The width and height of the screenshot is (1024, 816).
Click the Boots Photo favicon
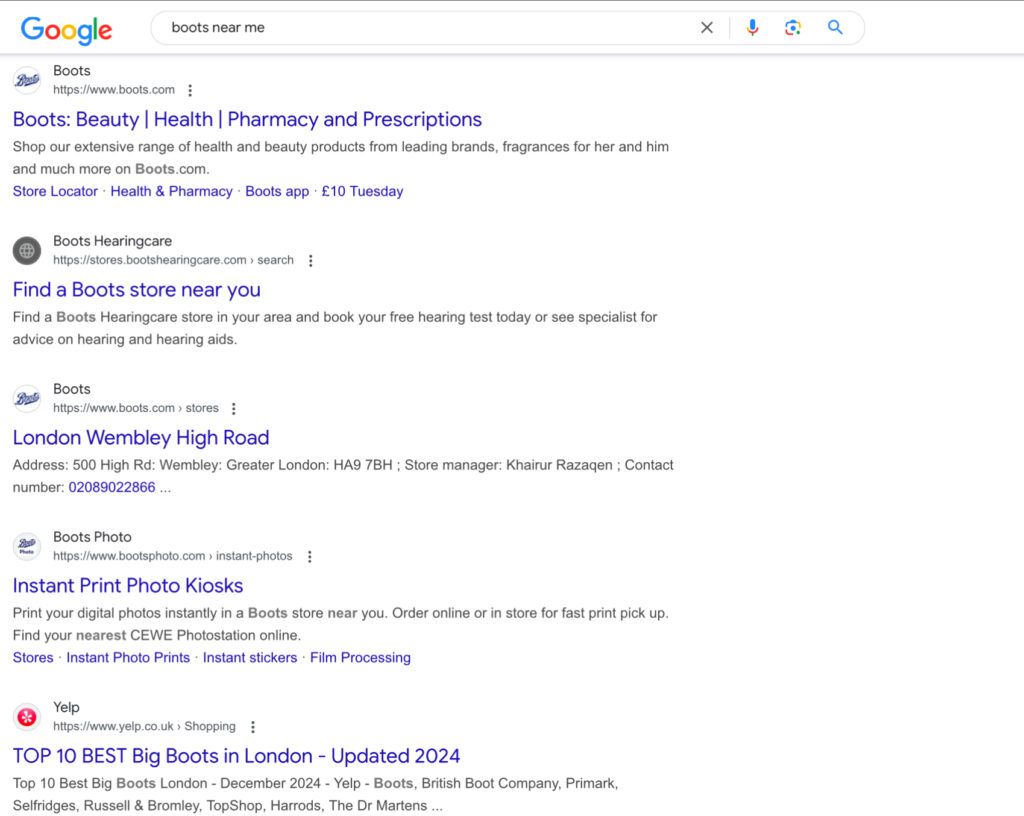pos(27,546)
